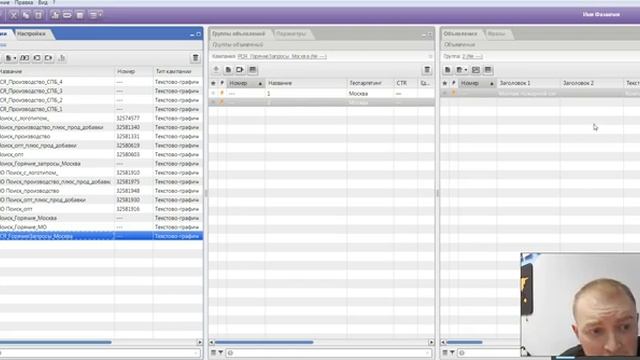Toggle the star on the selected ad row

(x=445, y=93)
